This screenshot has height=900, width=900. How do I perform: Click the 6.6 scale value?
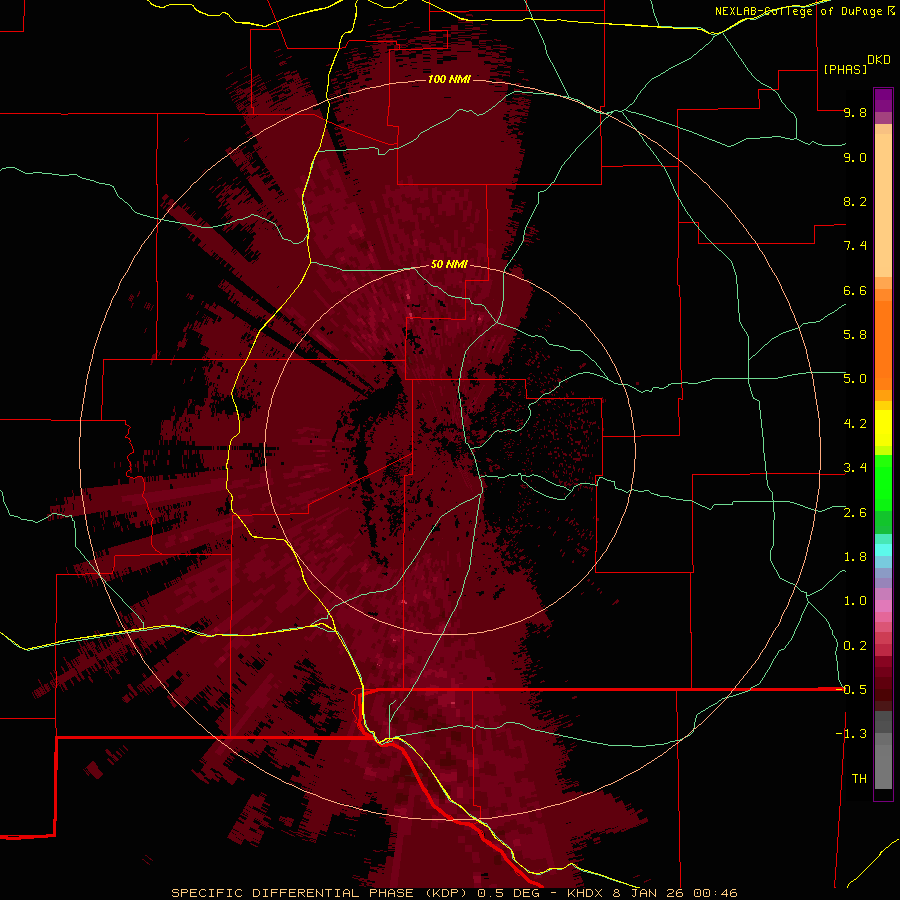[855, 290]
